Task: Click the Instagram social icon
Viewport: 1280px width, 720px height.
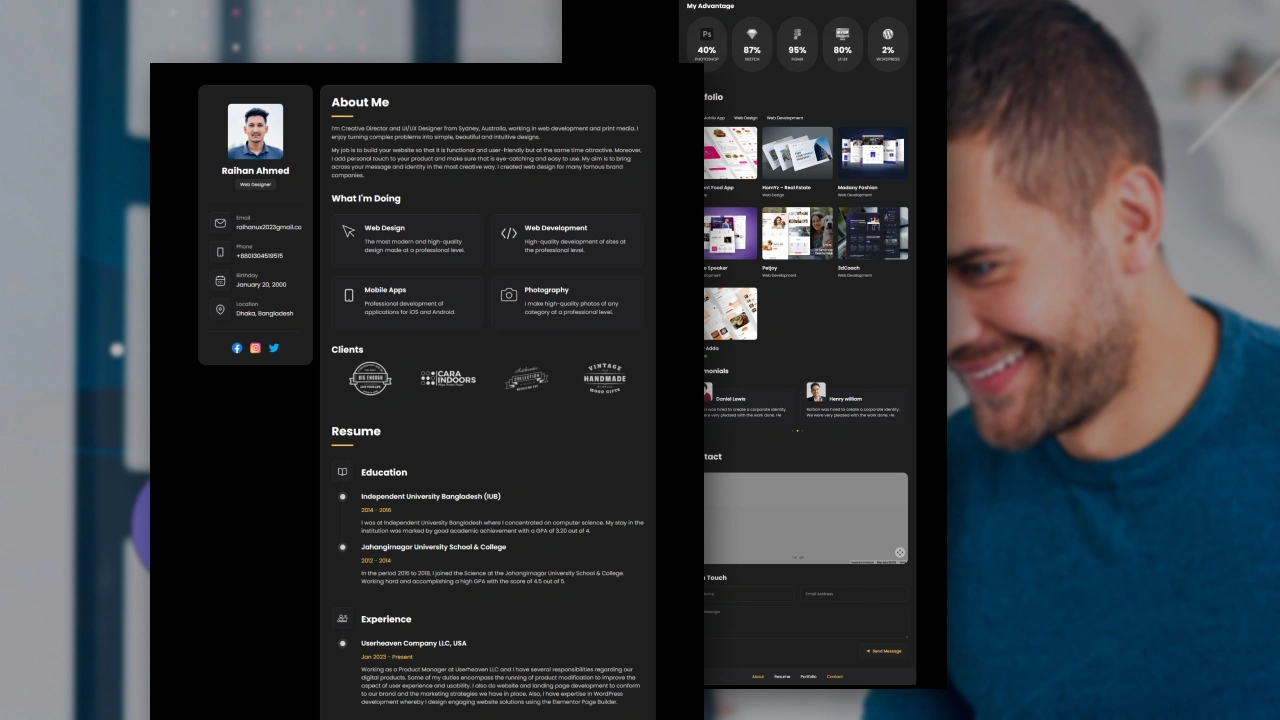Action: [255, 348]
